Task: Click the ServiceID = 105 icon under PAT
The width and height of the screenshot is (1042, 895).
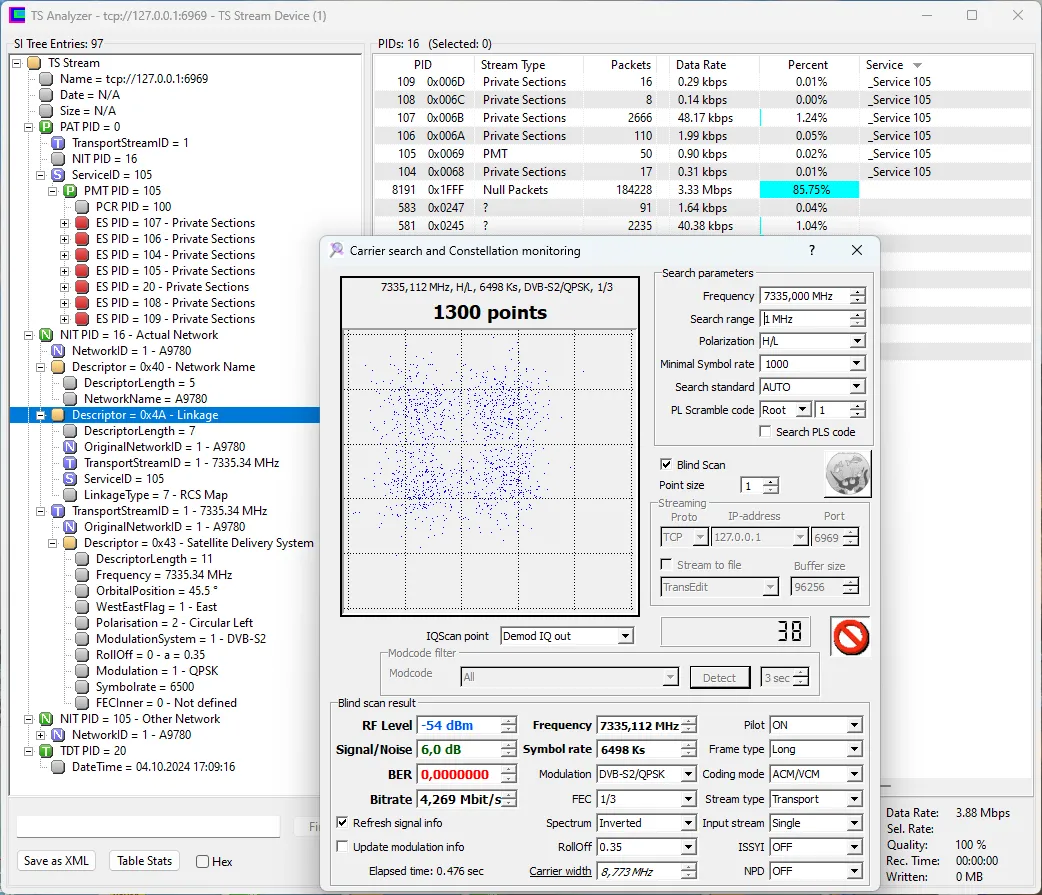Action: click(58, 175)
